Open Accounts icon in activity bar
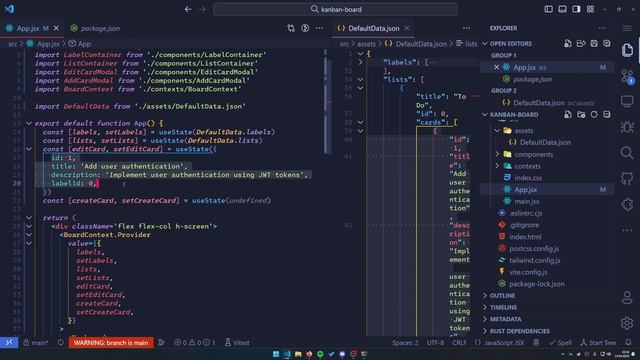This screenshot has height=360, width=640. [x=627, y=298]
